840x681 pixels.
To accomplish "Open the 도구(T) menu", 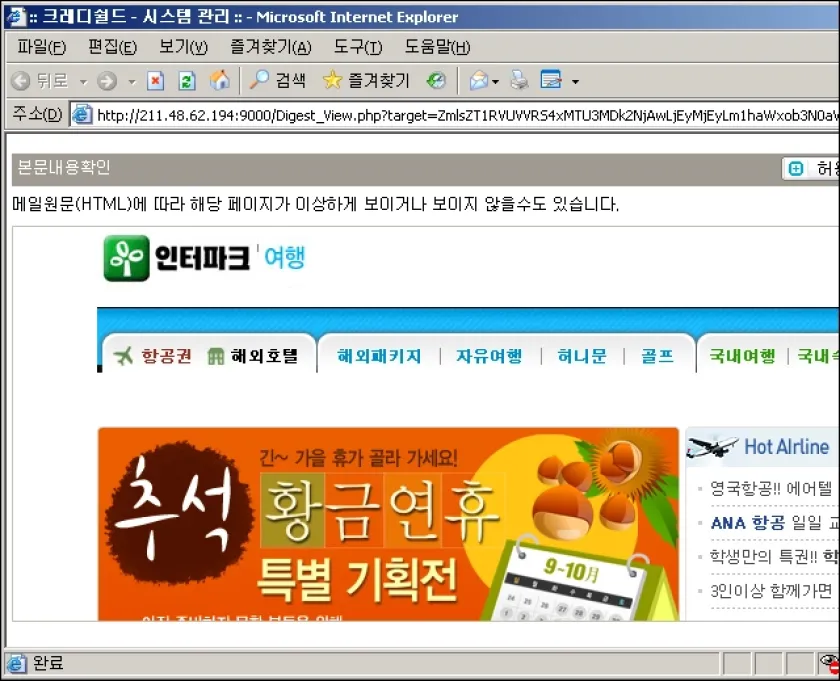I will tap(357, 47).
